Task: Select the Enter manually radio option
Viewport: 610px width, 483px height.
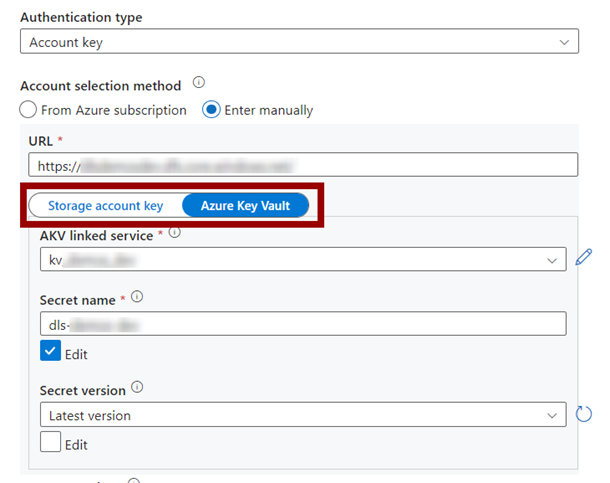Action: (211, 110)
